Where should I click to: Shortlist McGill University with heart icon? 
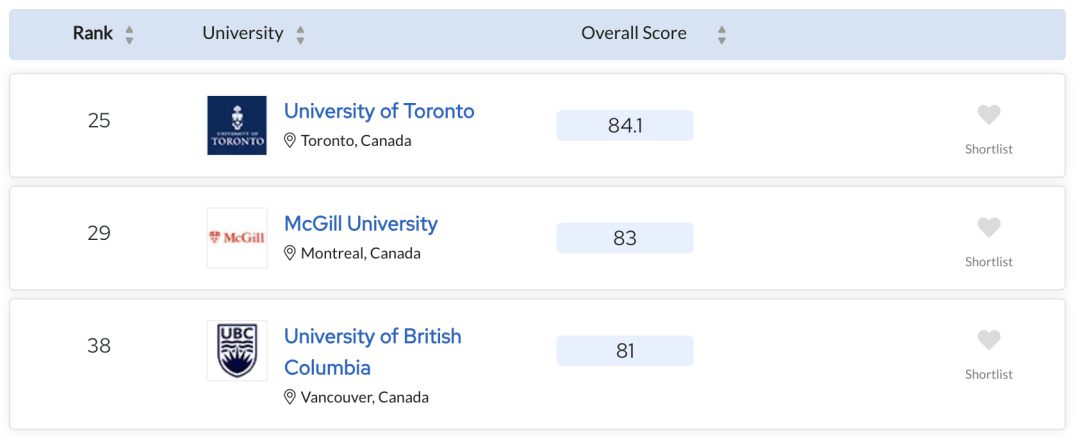coord(988,227)
